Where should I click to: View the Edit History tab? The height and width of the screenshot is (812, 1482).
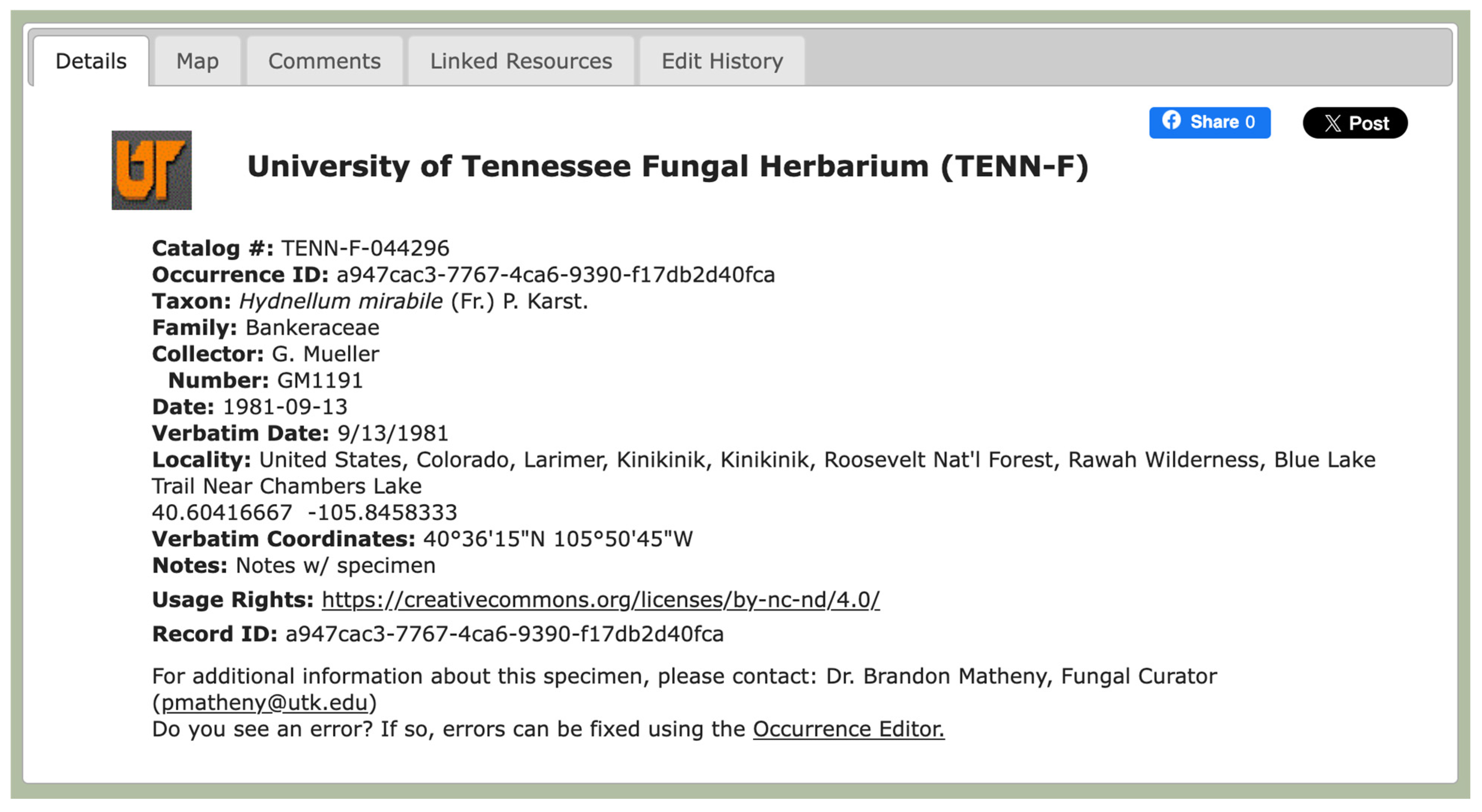(x=722, y=61)
